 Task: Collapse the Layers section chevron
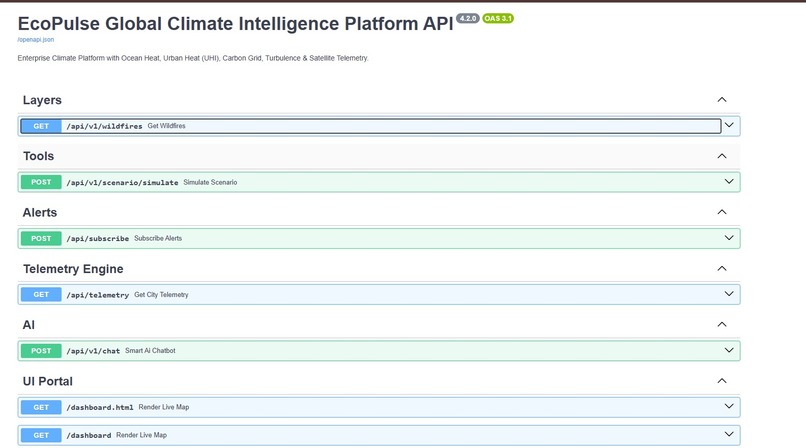(722, 100)
